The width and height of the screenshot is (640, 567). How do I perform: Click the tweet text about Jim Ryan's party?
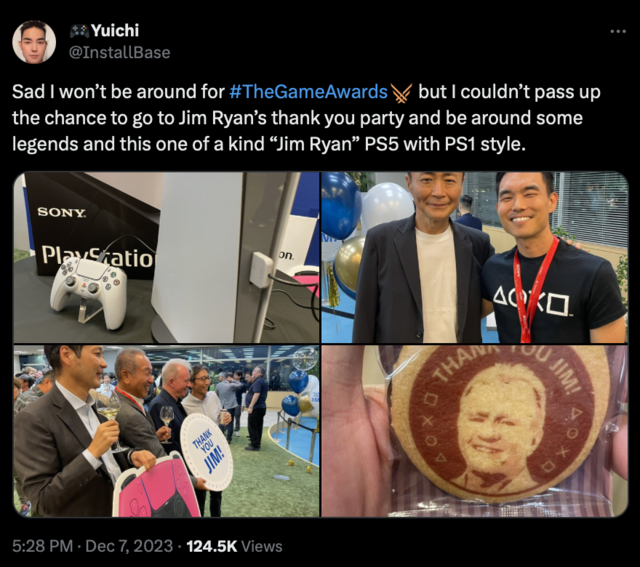tap(306, 118)
